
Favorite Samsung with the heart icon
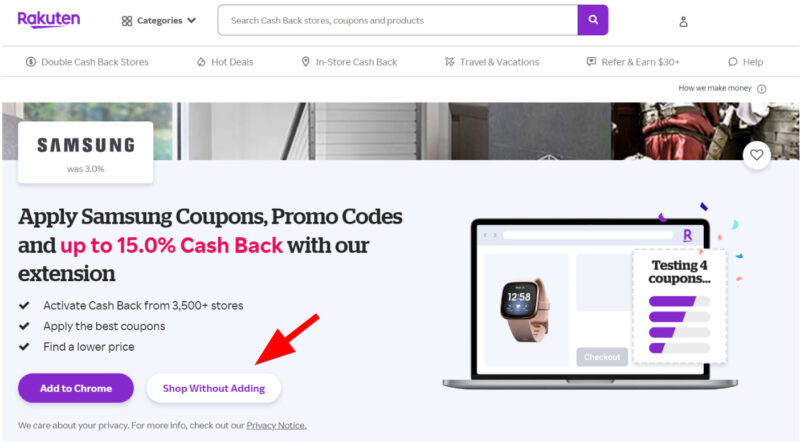(x=756, y=155)
